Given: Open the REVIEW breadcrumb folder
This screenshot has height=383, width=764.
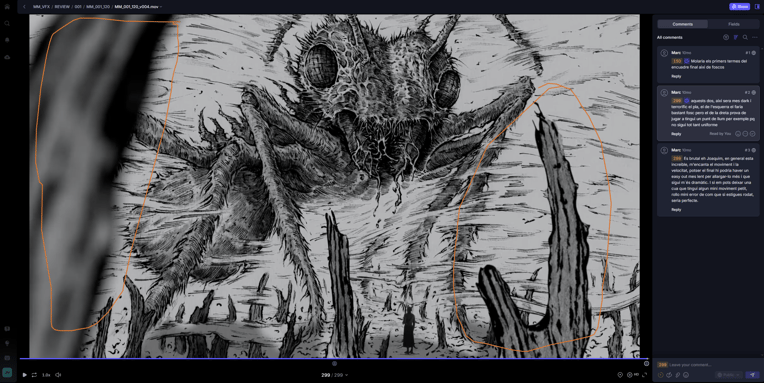Looking at the screenshot, I should click(62, 7).
